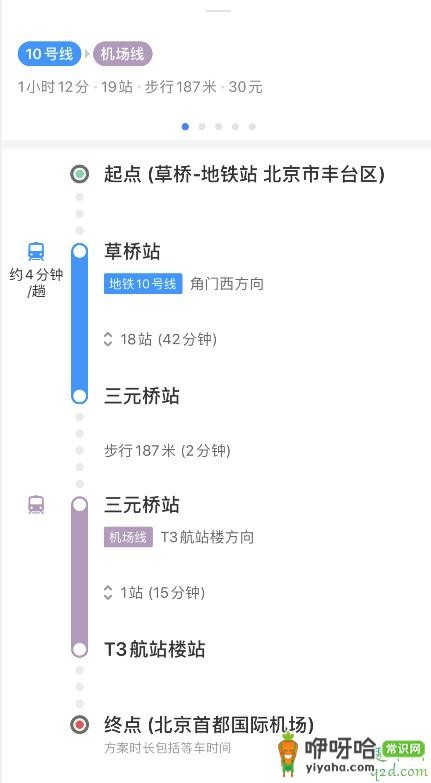Tap the 草桥站 station circle on blue line

80,251
